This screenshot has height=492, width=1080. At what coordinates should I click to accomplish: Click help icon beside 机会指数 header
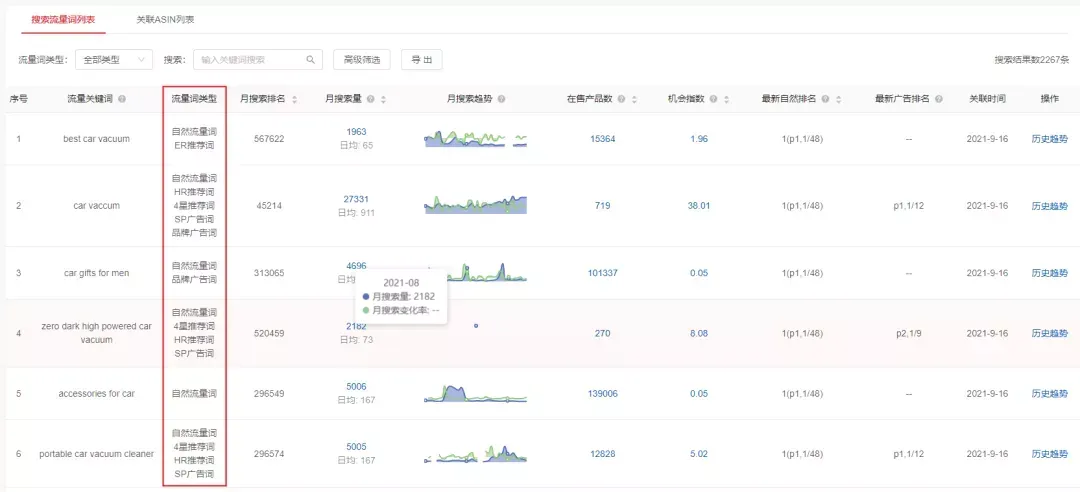tap(714, 99)
